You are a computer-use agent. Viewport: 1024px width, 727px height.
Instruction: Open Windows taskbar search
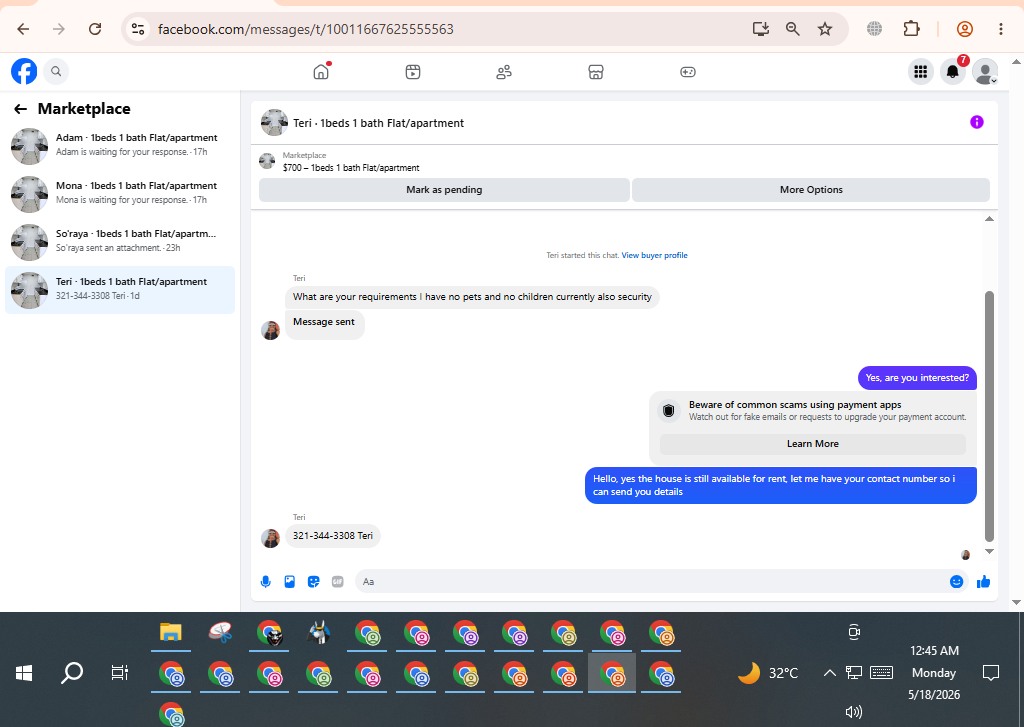[72, 673]
